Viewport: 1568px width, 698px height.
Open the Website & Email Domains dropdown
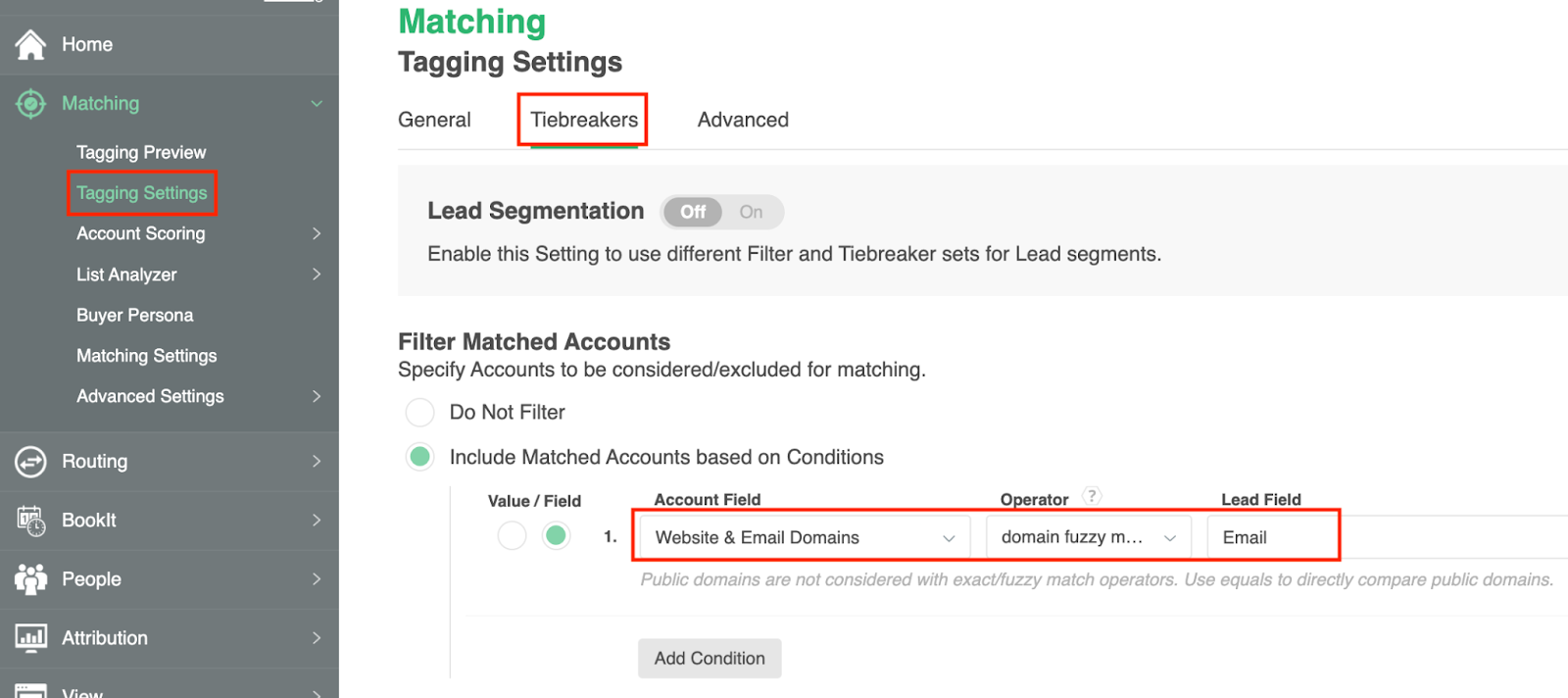pyautogui.click(x=804, y=537)
